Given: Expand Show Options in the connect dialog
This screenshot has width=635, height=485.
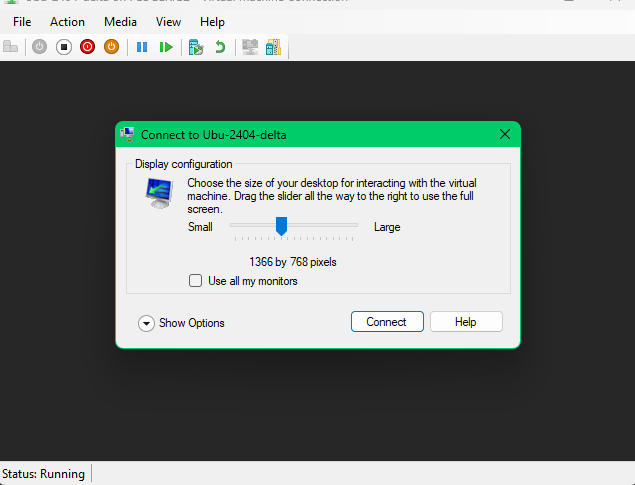Looking at the screenshot, I should pyautogui.click(x=147, y=323).
